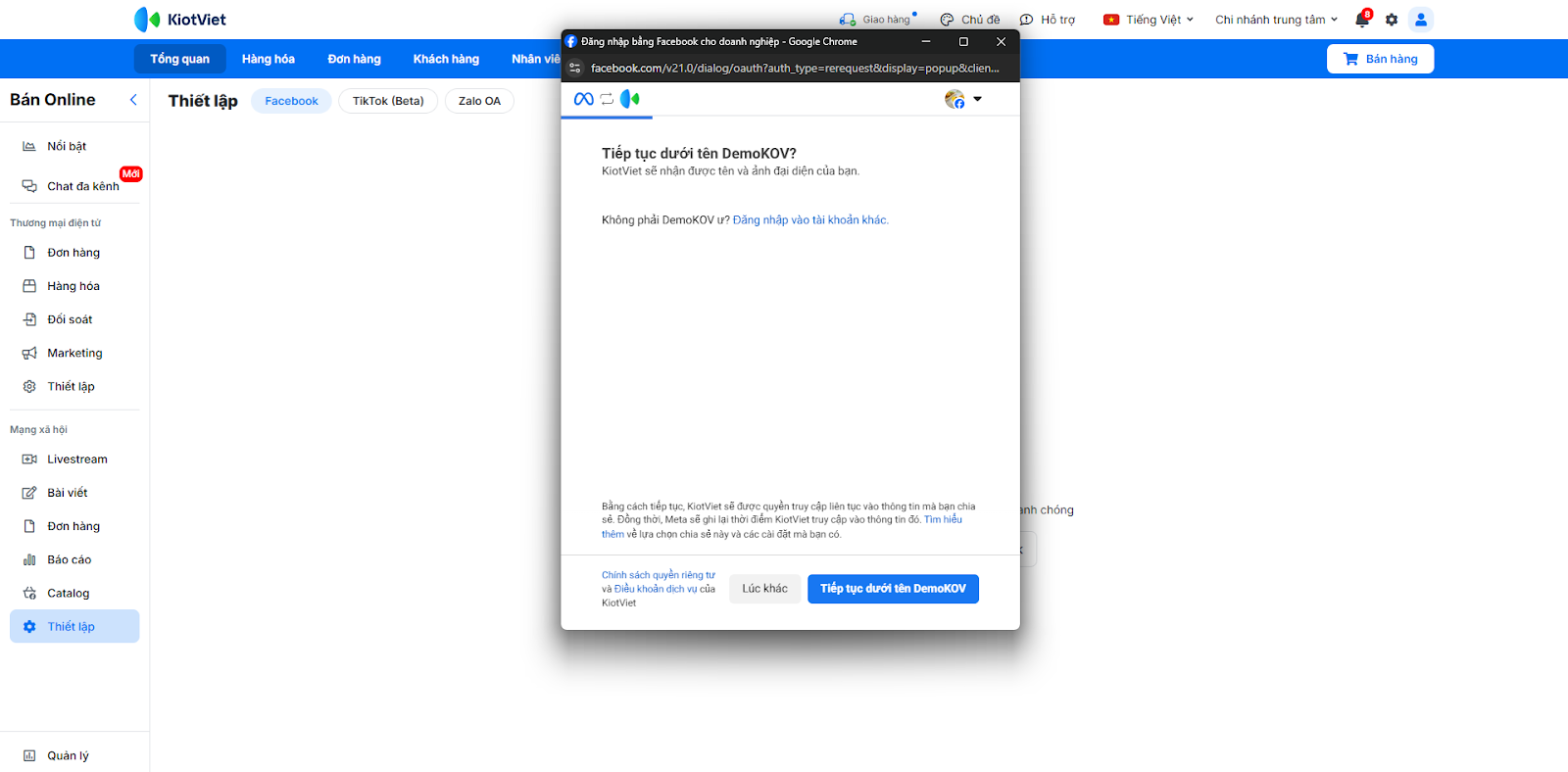Viewport: 1568px width, 772px height.
Task: Open Đơn hàng in the top navigation bar
Action: (x=354, y=59)
